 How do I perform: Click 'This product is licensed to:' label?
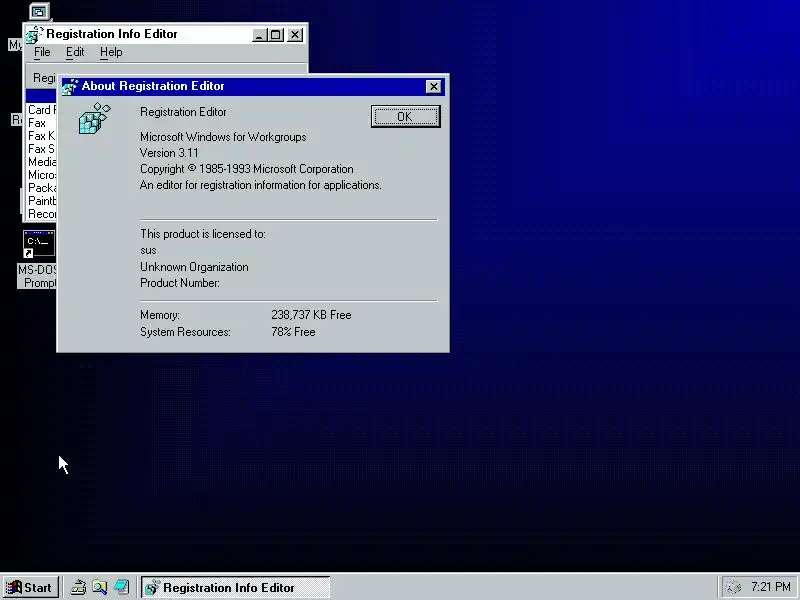(203, 234)
